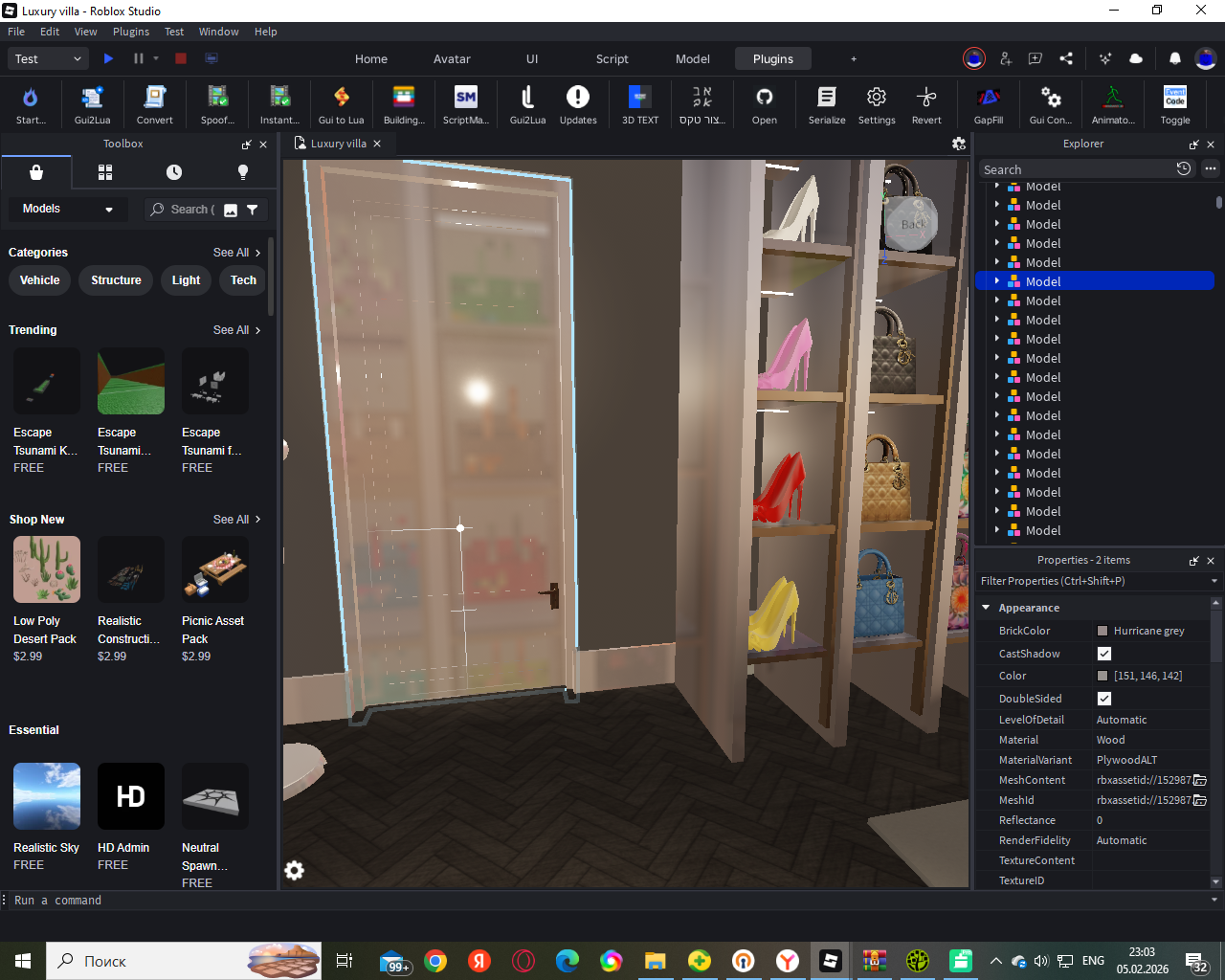This screenshot has width=1225, height=980.
Task: Select the Structure category chip
Action: (x=116, y=280)
